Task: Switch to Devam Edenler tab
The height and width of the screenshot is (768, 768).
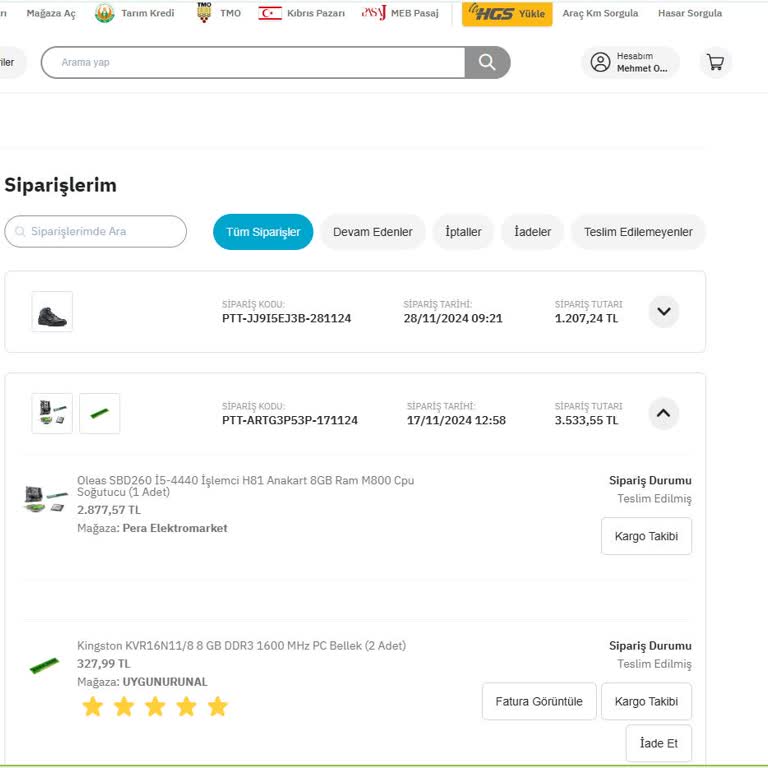Action: [372, 232]
